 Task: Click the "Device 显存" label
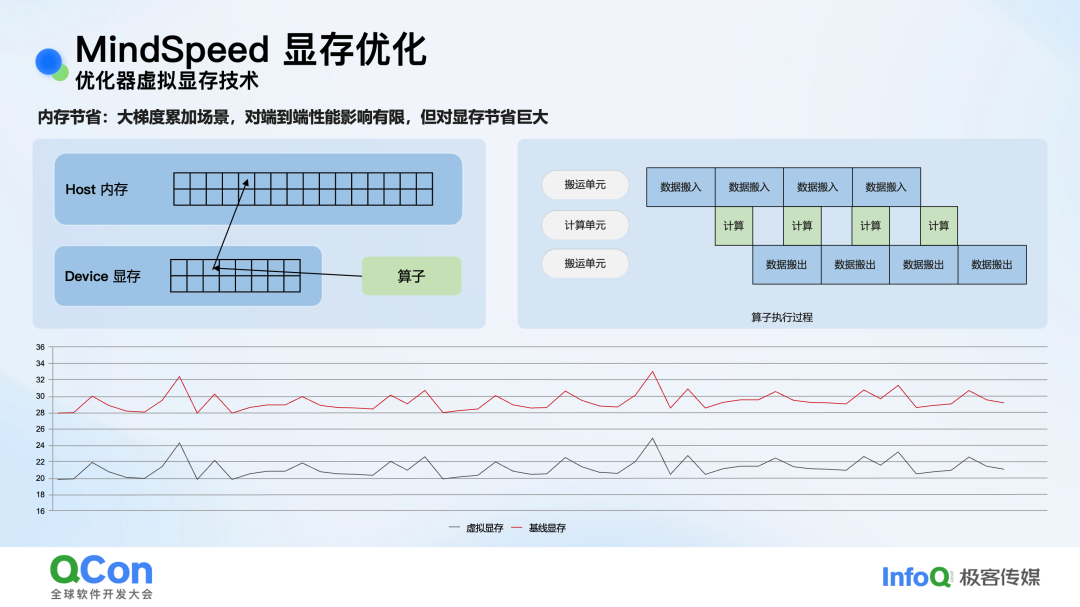pos(103,276)
